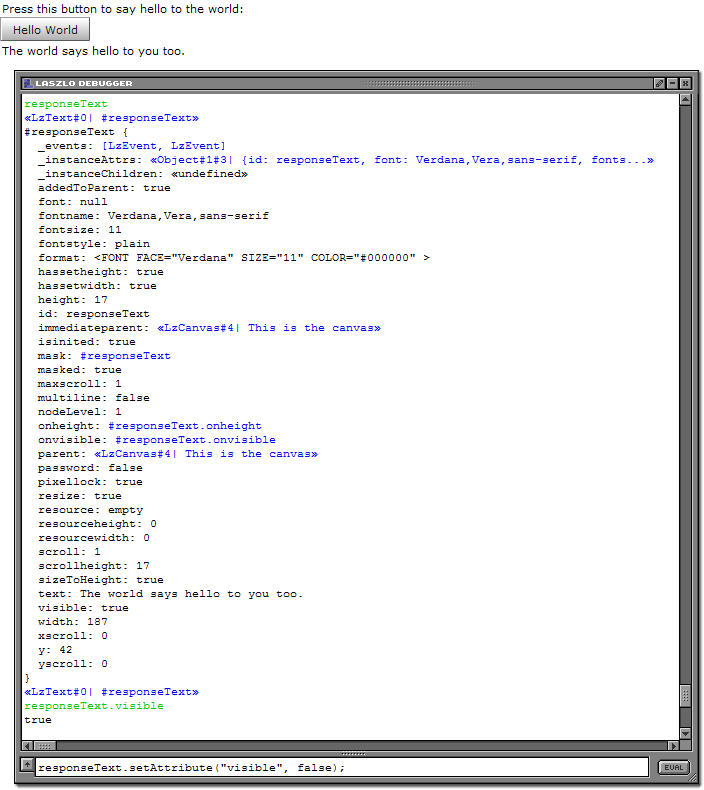The height and width of the screenshot is (790, 704).
Task: Click the 'password: false' line
Action: (x=90, y=468)
